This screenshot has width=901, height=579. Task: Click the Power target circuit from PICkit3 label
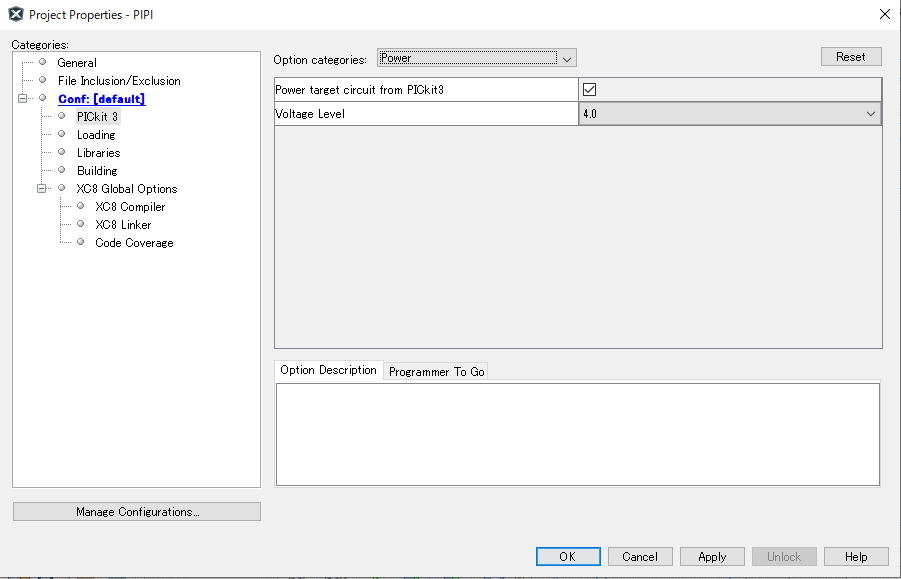coord(360,90)
